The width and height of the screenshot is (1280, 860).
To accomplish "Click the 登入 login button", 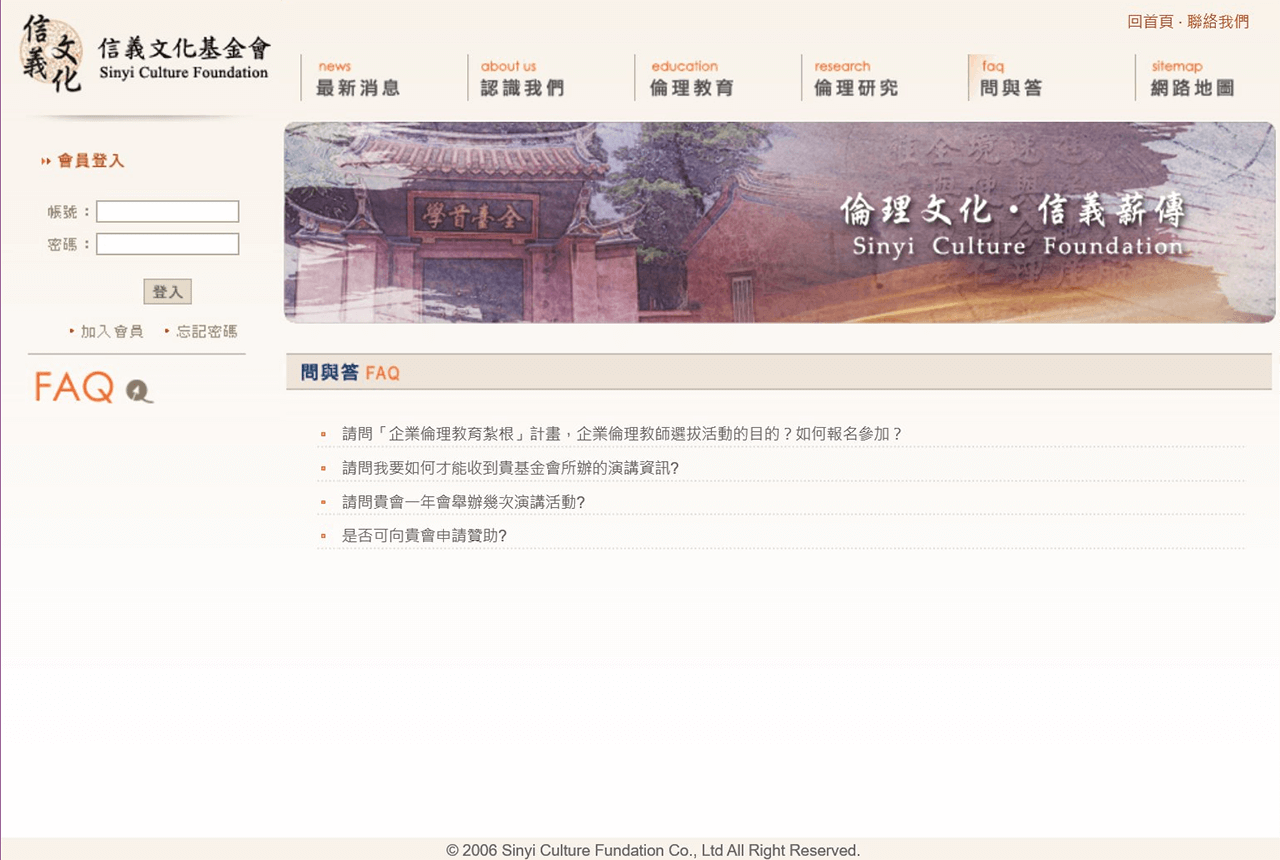I will click(x=167, y=291).
